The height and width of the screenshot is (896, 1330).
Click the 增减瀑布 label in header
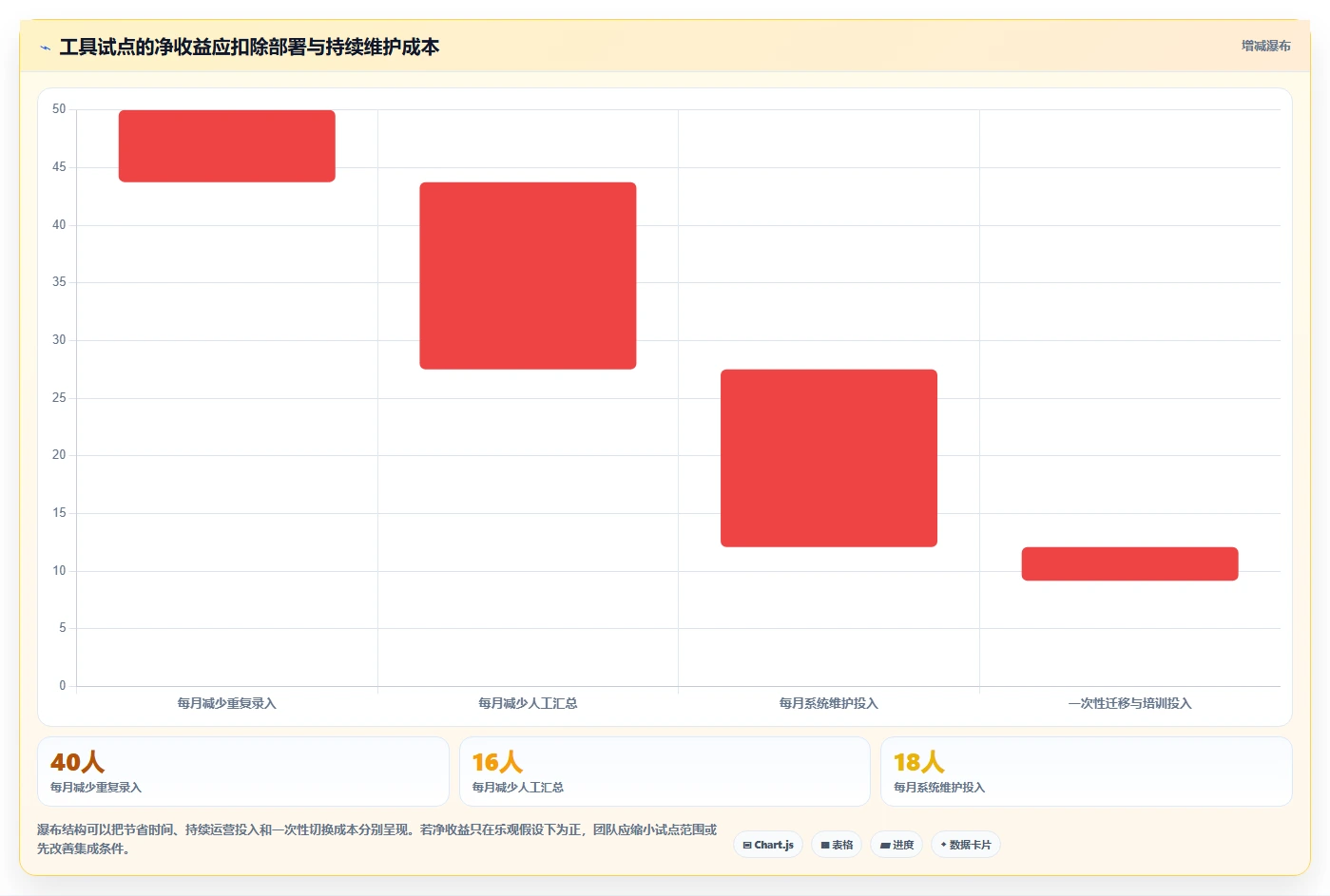[1265, 46]
